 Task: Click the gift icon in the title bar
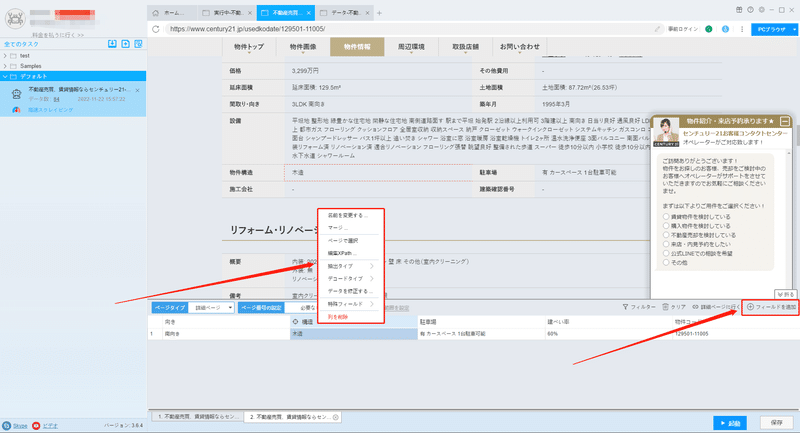(739, 10)
